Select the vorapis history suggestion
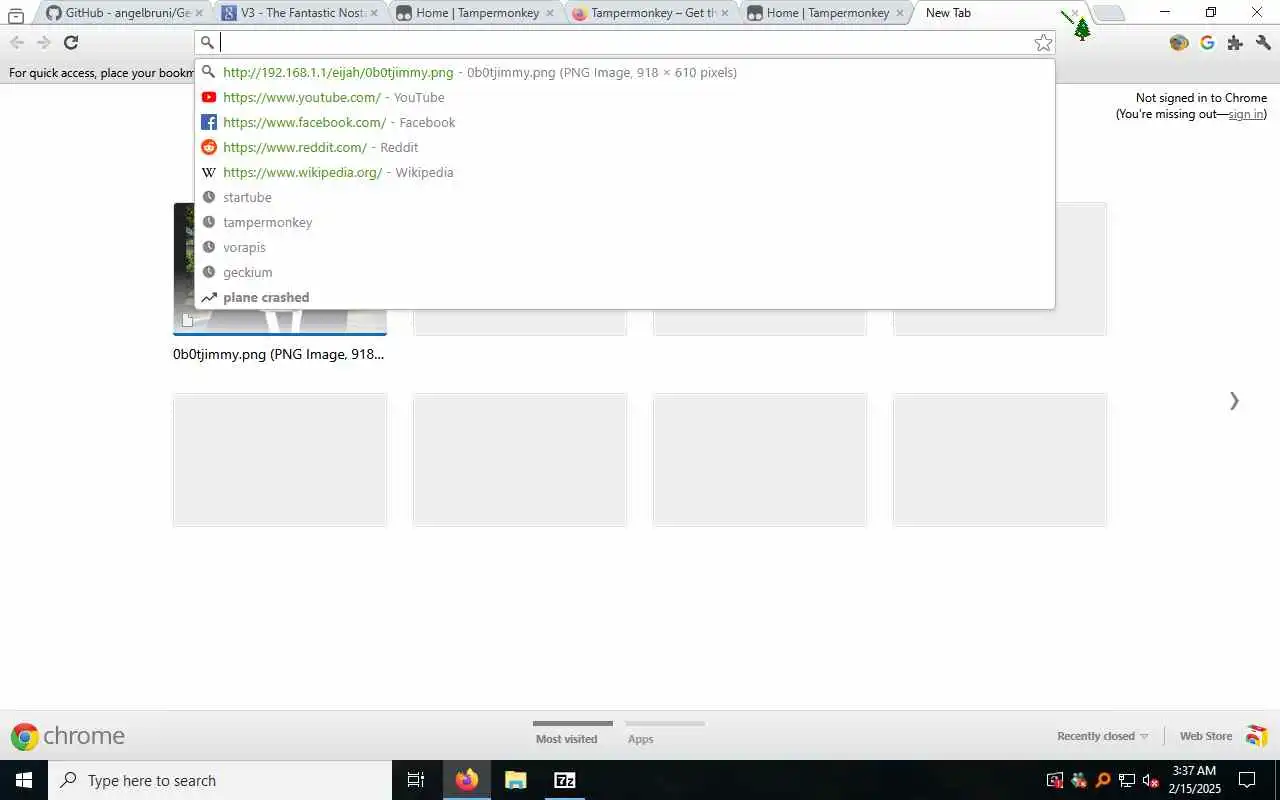 (625, 247)
